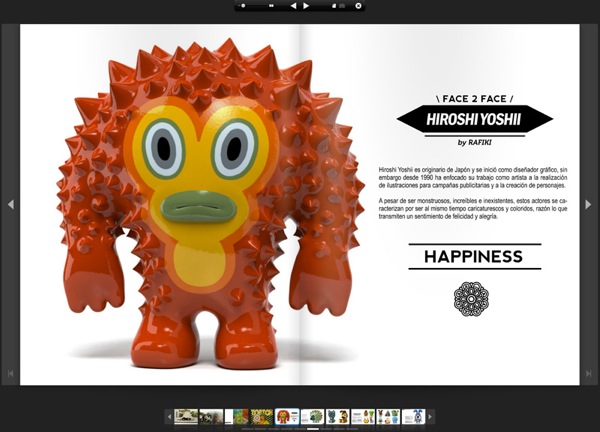Click the paragraph starting 'Hiroshi Yoshii es originario'
Image resolution: width=600 pixels, height=432 pixels.
pyautogui.click(x=473, y=178)
